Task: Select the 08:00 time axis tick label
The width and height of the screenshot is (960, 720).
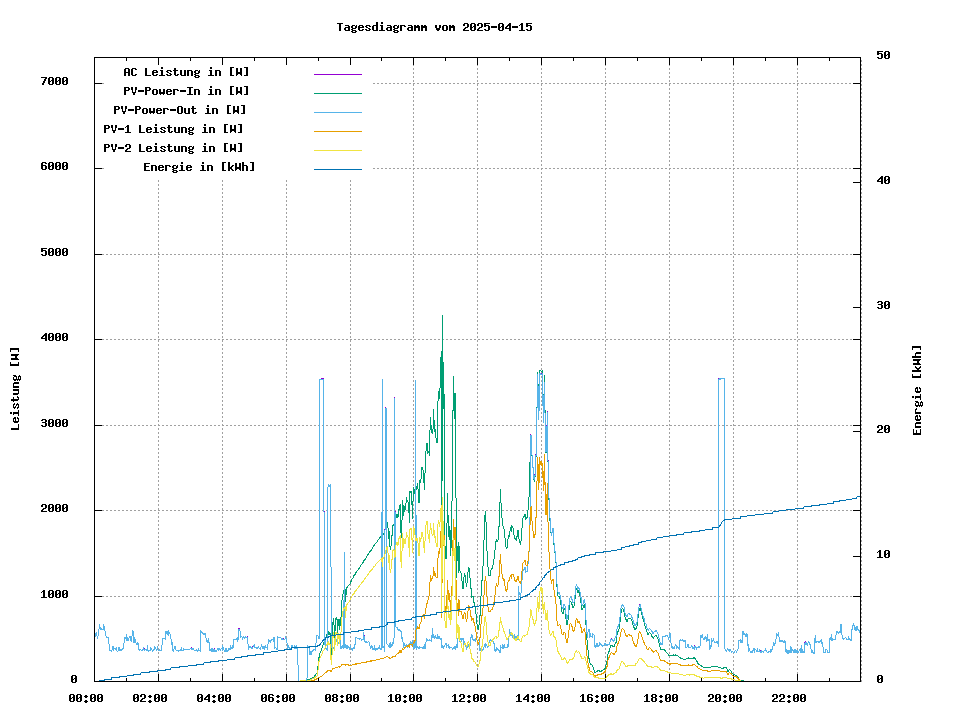Action: point(342,698)
